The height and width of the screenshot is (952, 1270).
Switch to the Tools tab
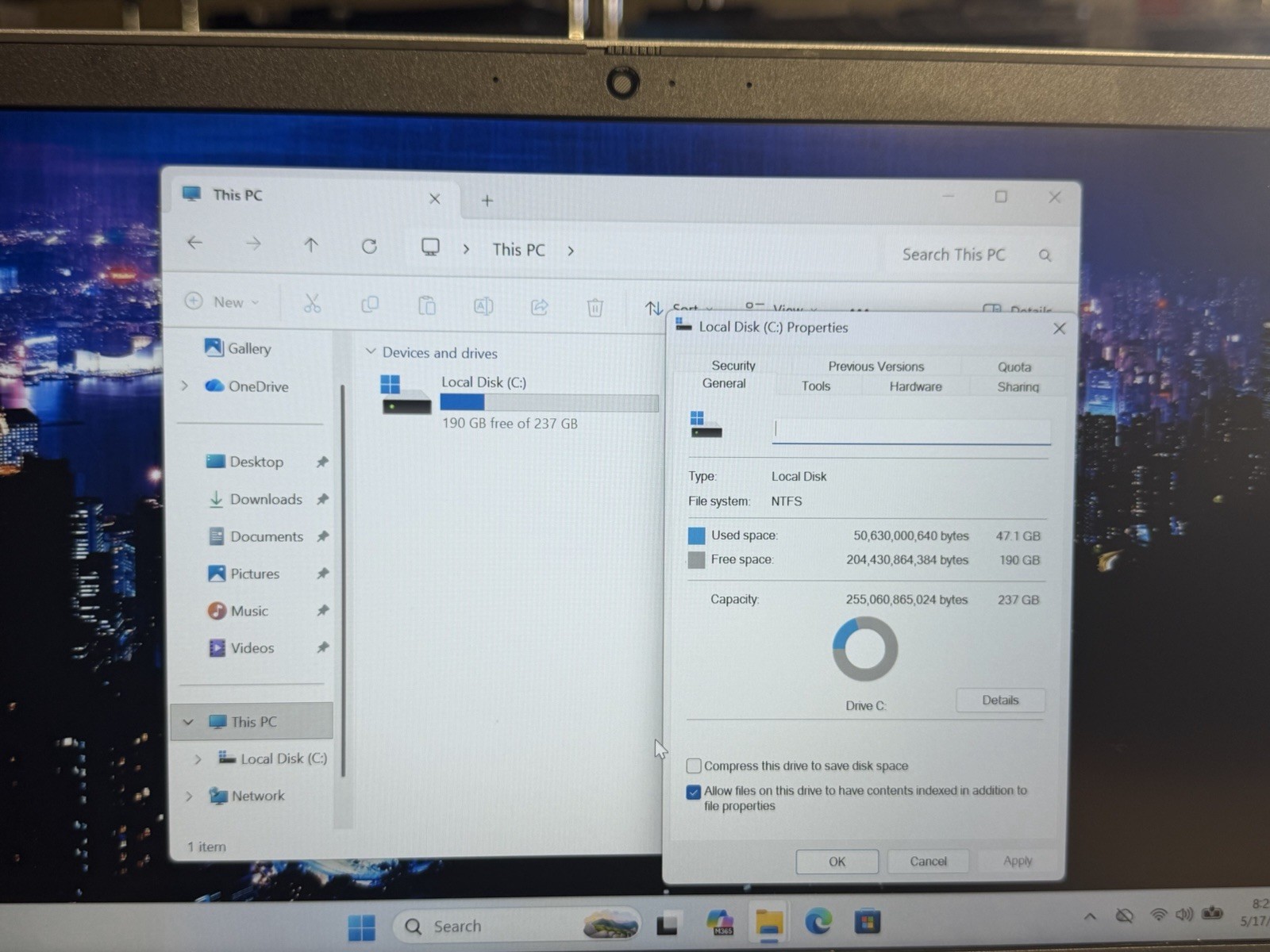(x=816, y=386)
